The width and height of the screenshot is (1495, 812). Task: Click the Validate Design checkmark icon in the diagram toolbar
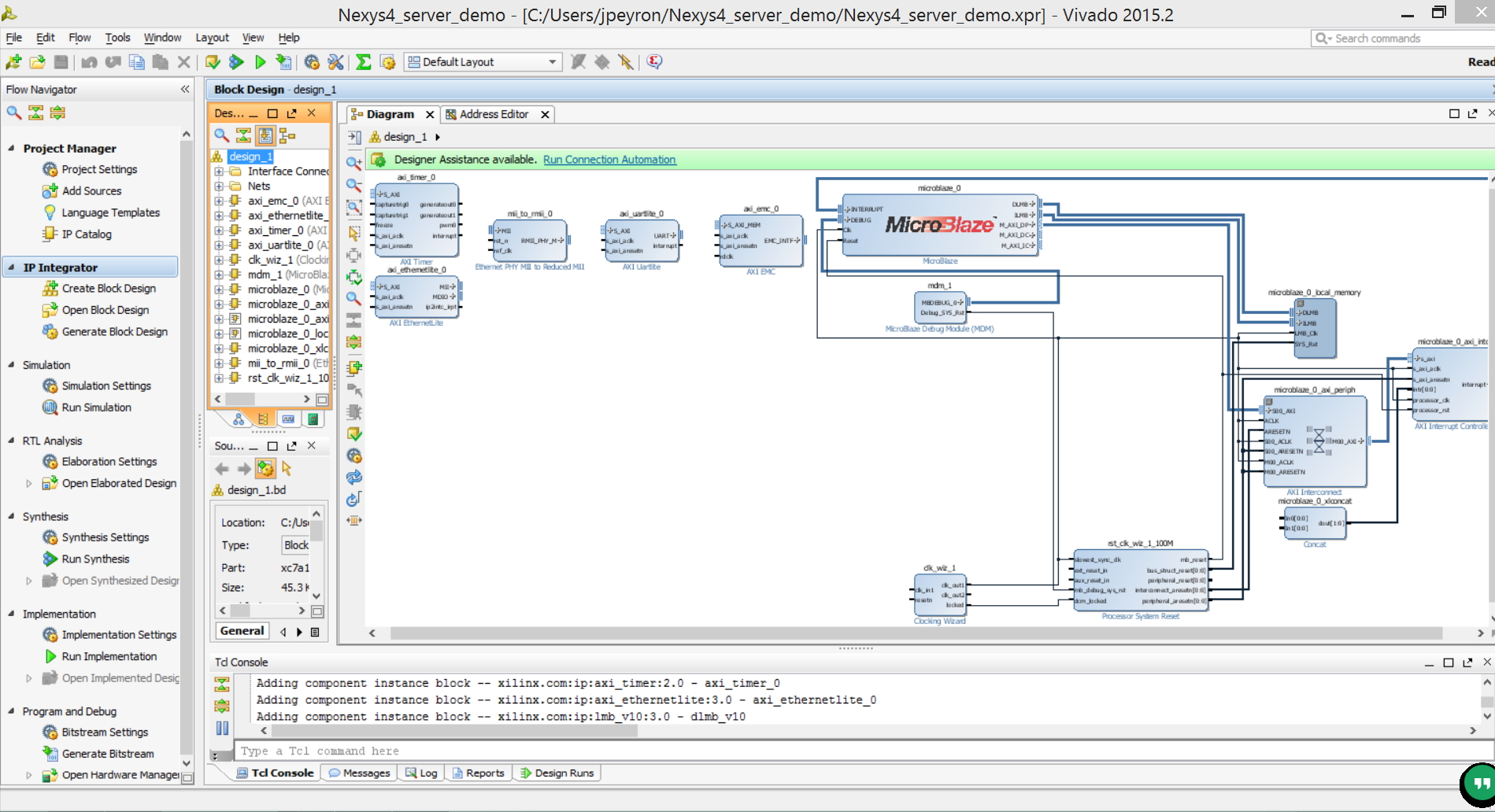354,434
